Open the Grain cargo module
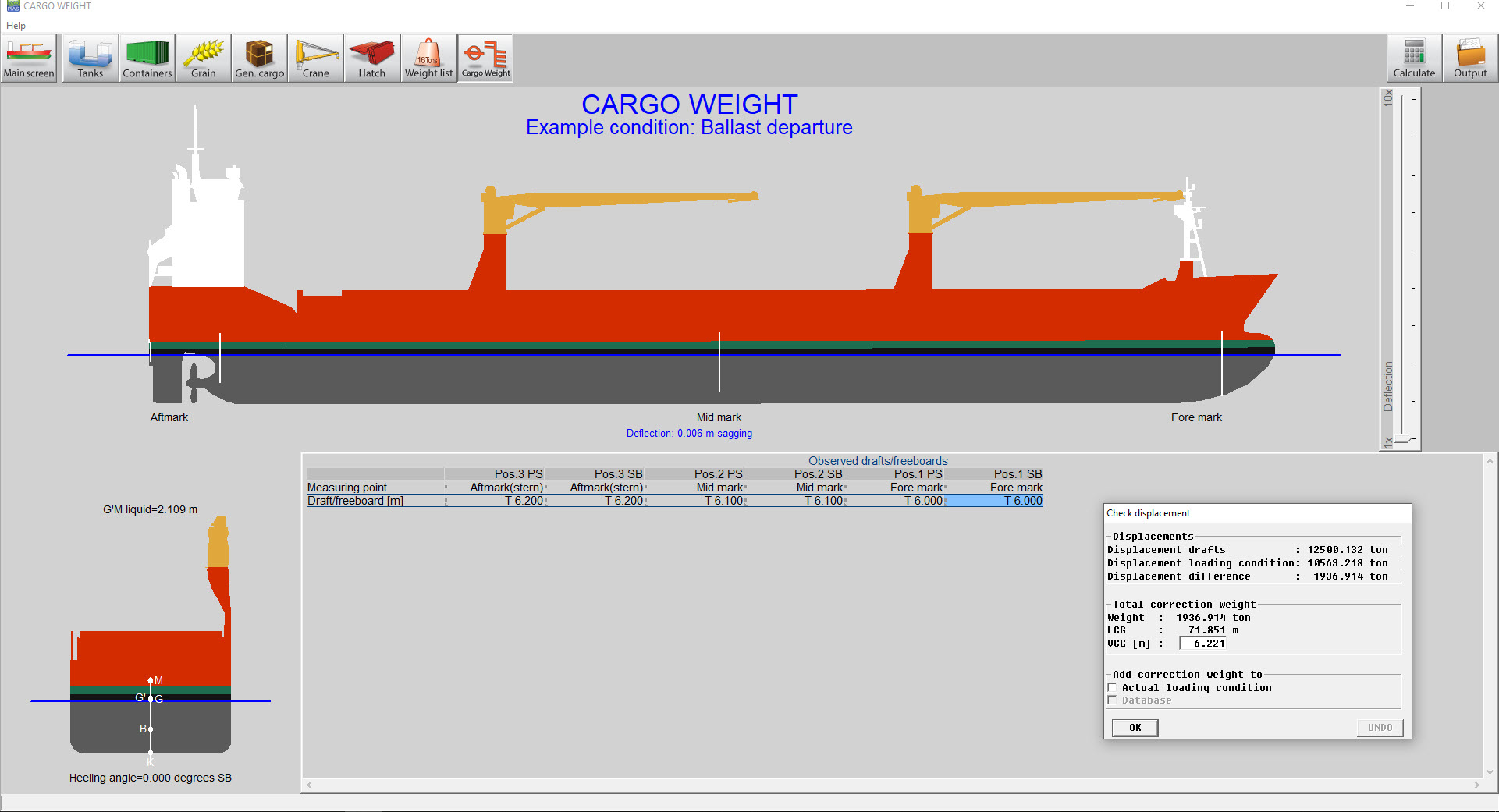The height and width of the screenshot is (812, 1499). coord(203,59)
